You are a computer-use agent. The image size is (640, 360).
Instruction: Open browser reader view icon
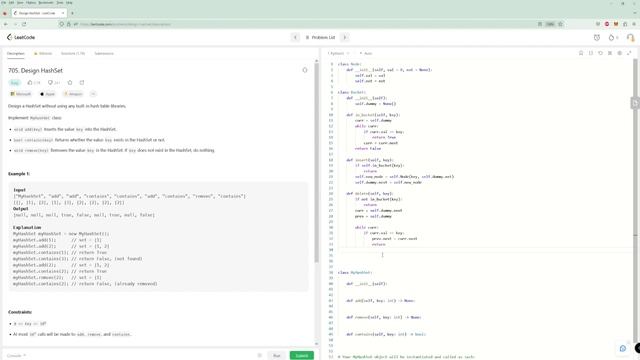(x=540, y=24)
